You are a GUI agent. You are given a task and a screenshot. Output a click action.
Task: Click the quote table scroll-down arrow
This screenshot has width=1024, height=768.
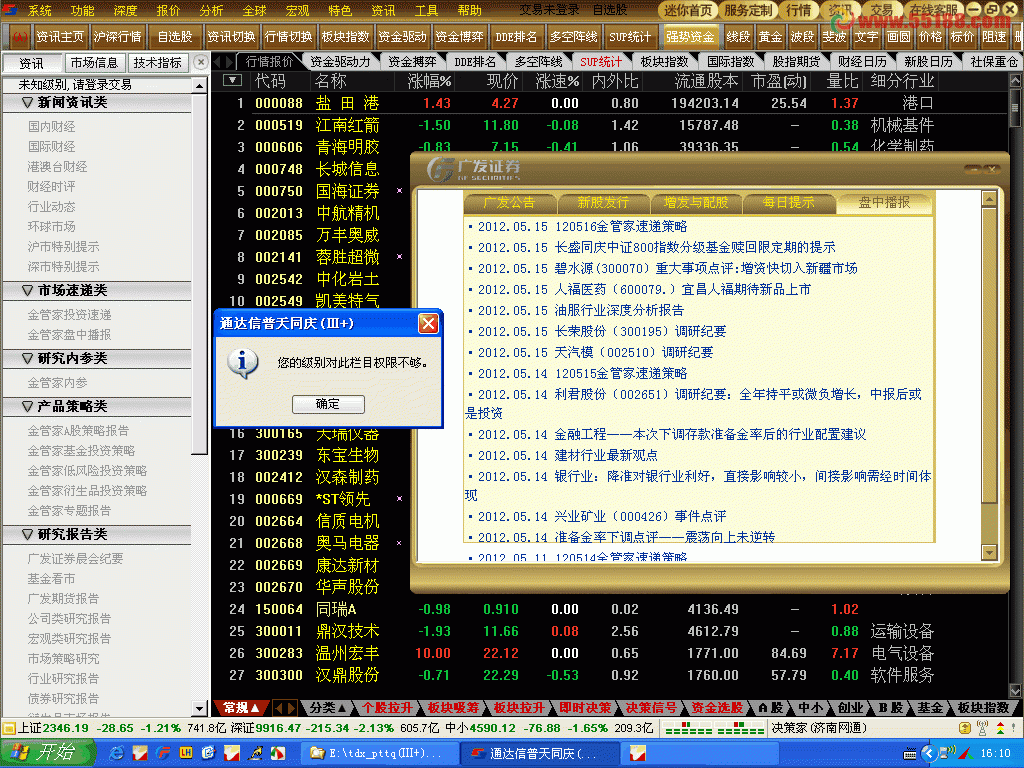coord(1016,690)
